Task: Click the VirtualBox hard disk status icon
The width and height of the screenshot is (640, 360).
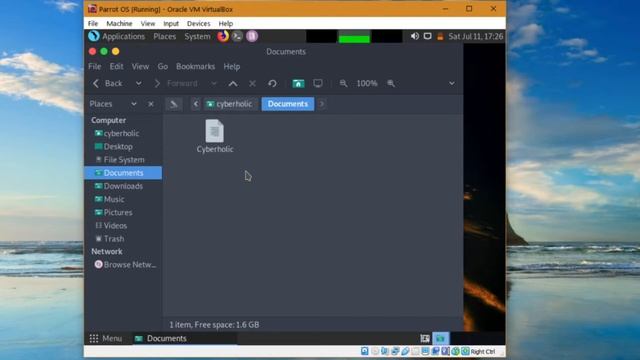Action: pos(364,351)
